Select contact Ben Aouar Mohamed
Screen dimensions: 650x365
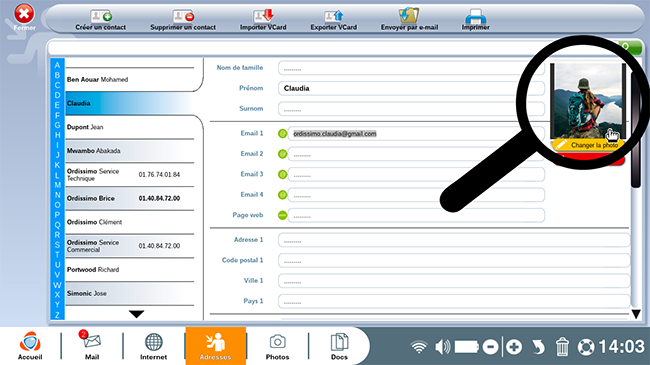click(130, 80)
